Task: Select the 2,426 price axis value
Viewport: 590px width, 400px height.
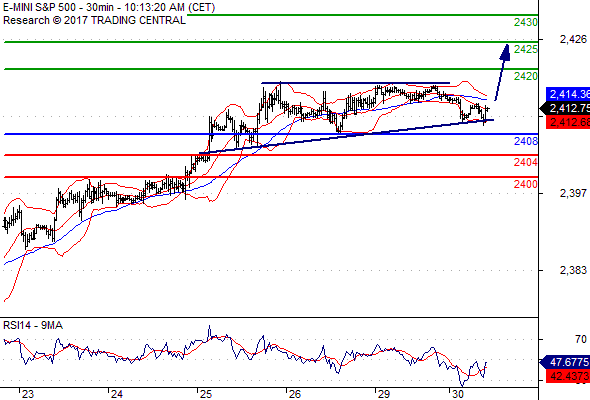Action: (573, 39)
